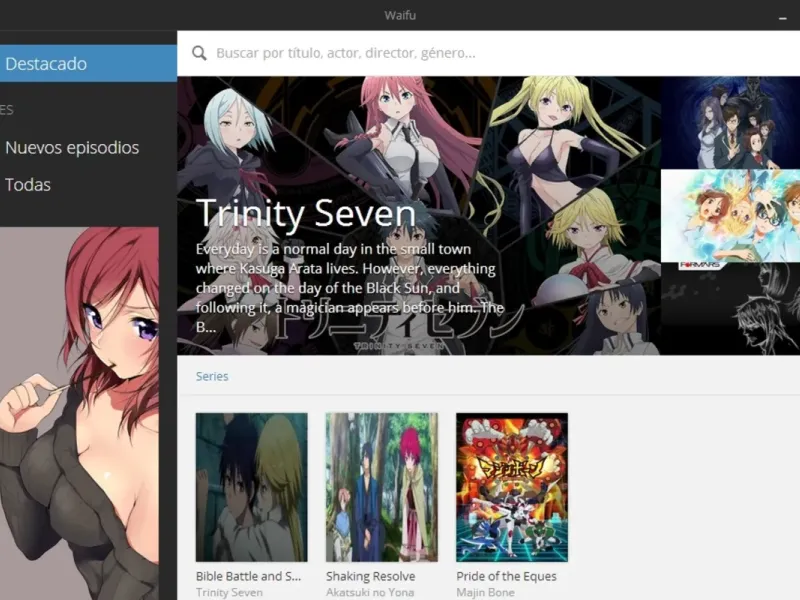Image resolution: width=800 pixels, height=600 pixels.
Task: Open the Trinity Seven featured banner title
Action: [x=306, y=213]
